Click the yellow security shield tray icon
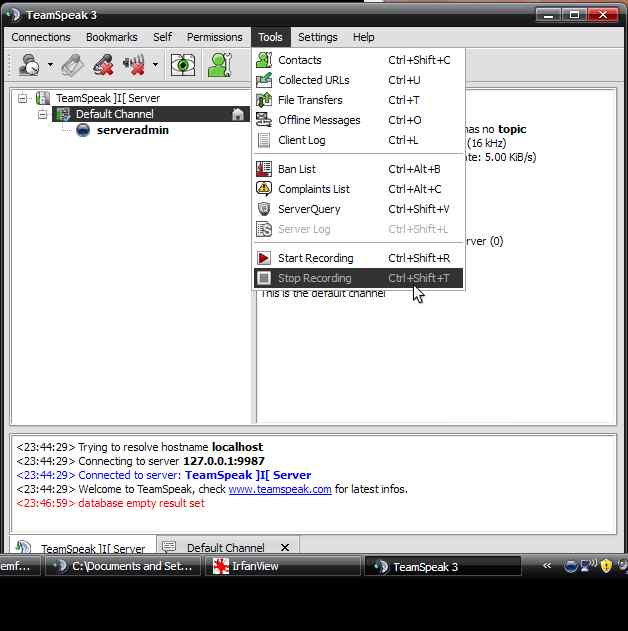 pyautogui.click(x=606, y=566)
